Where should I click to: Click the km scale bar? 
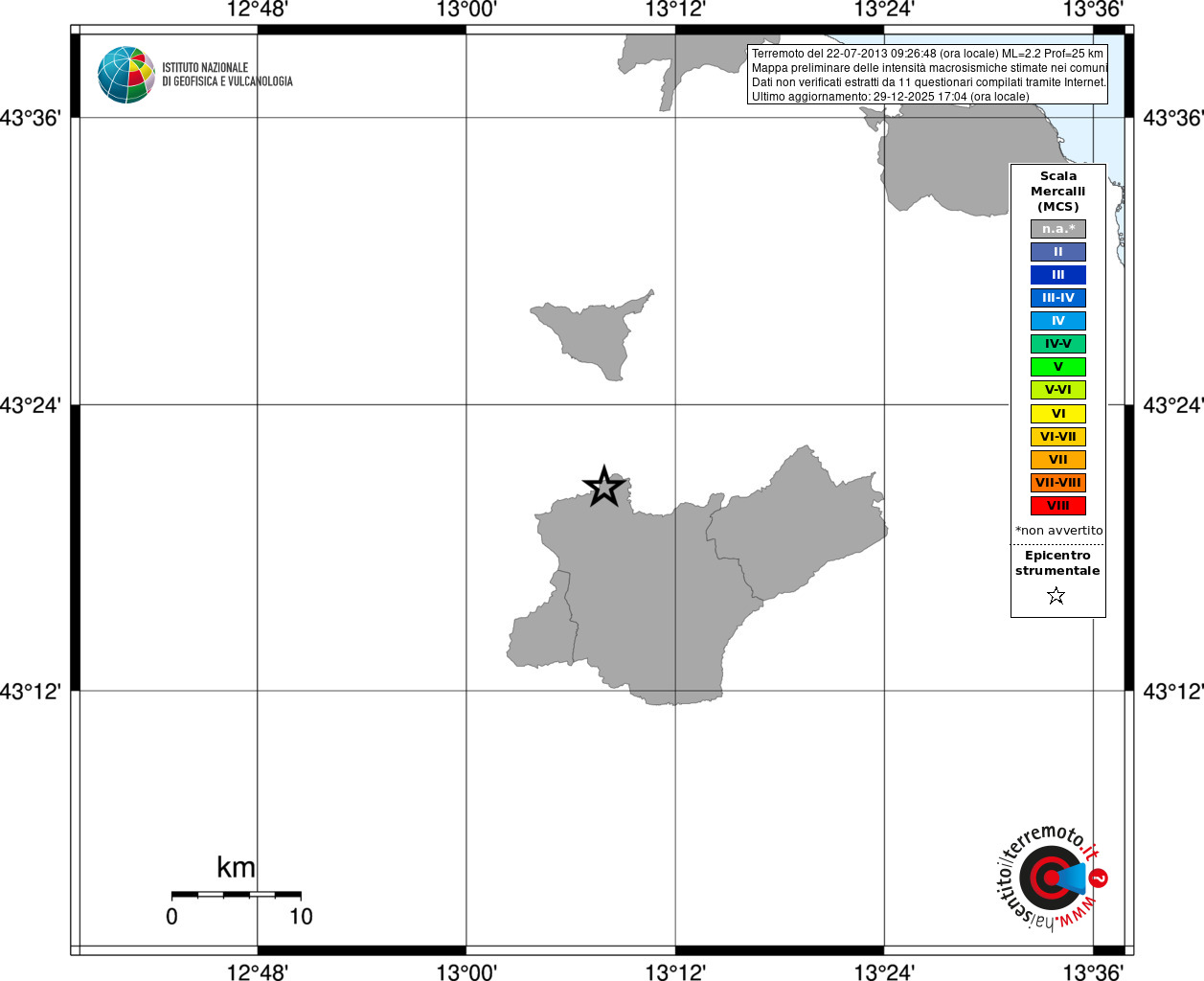[x=236, y=895]
